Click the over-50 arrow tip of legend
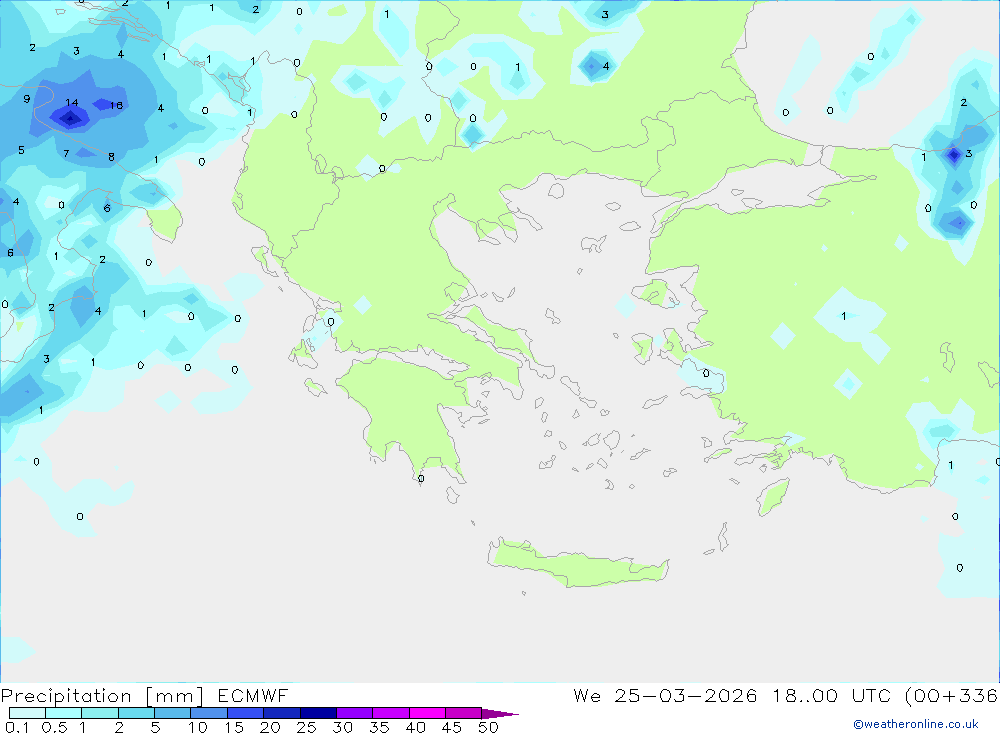The image size is (1000, 733). (500, 714)
